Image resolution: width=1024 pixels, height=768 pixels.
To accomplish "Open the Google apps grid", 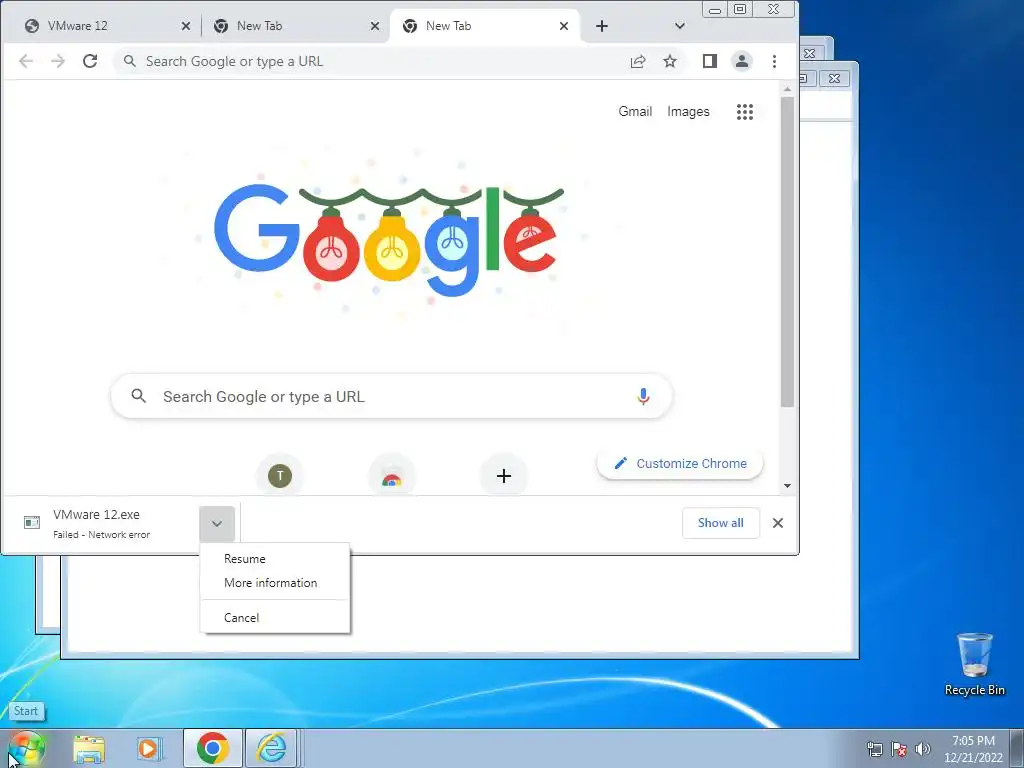I will (745, 112).
